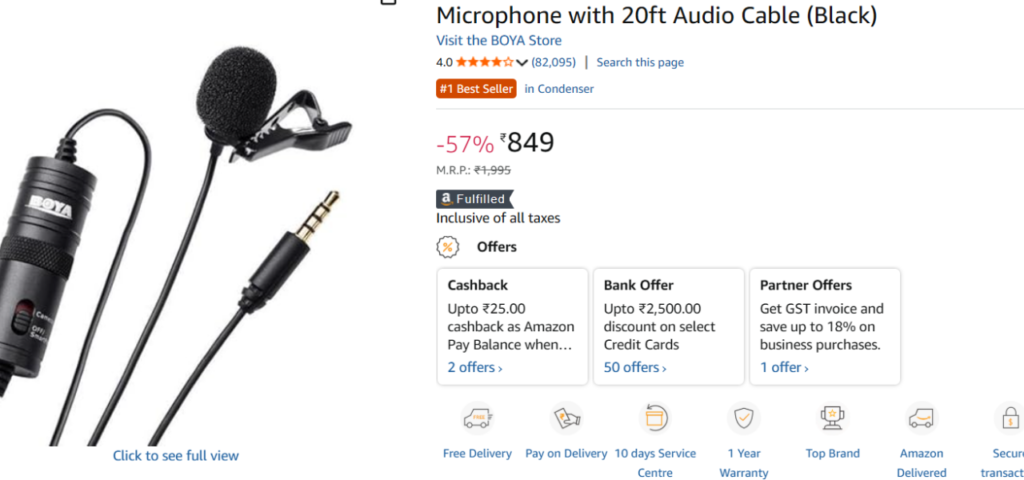The image size is (1024, 480).
Task: Visit the BOYA Store link
Action: coord(499,41)
